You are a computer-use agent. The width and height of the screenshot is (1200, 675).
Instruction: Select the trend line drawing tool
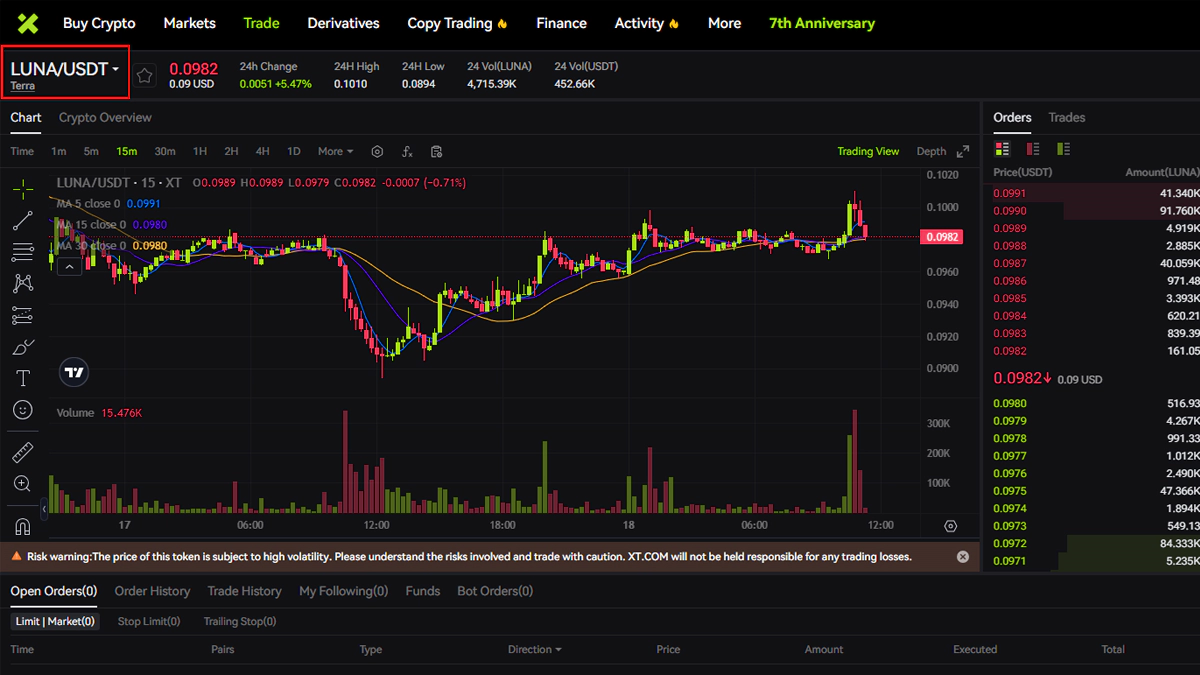(22, 221)
